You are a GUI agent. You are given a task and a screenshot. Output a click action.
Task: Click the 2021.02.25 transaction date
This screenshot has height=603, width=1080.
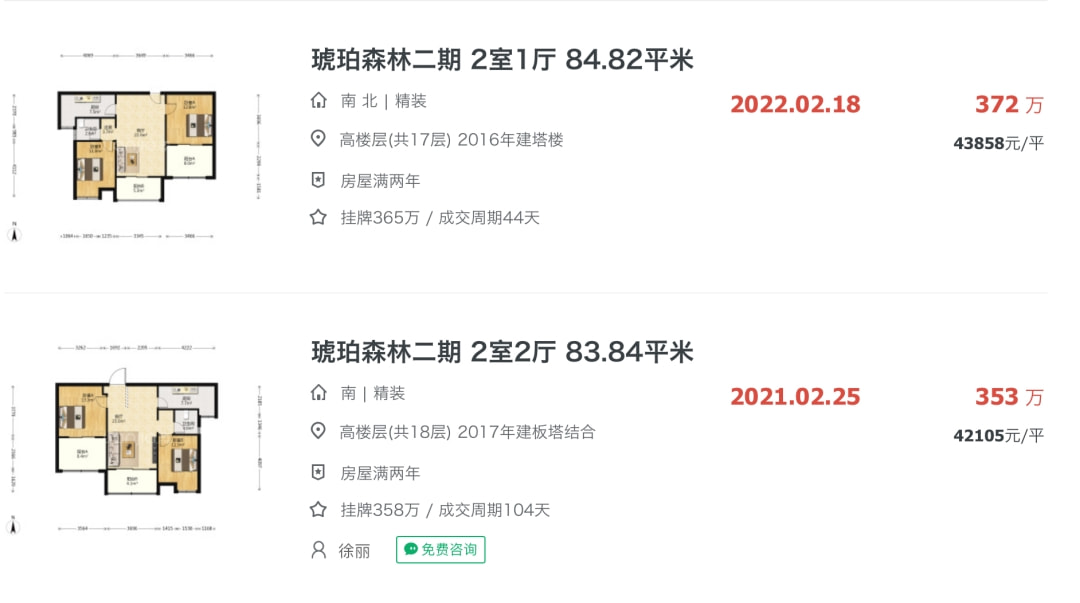tap(796, 396)
